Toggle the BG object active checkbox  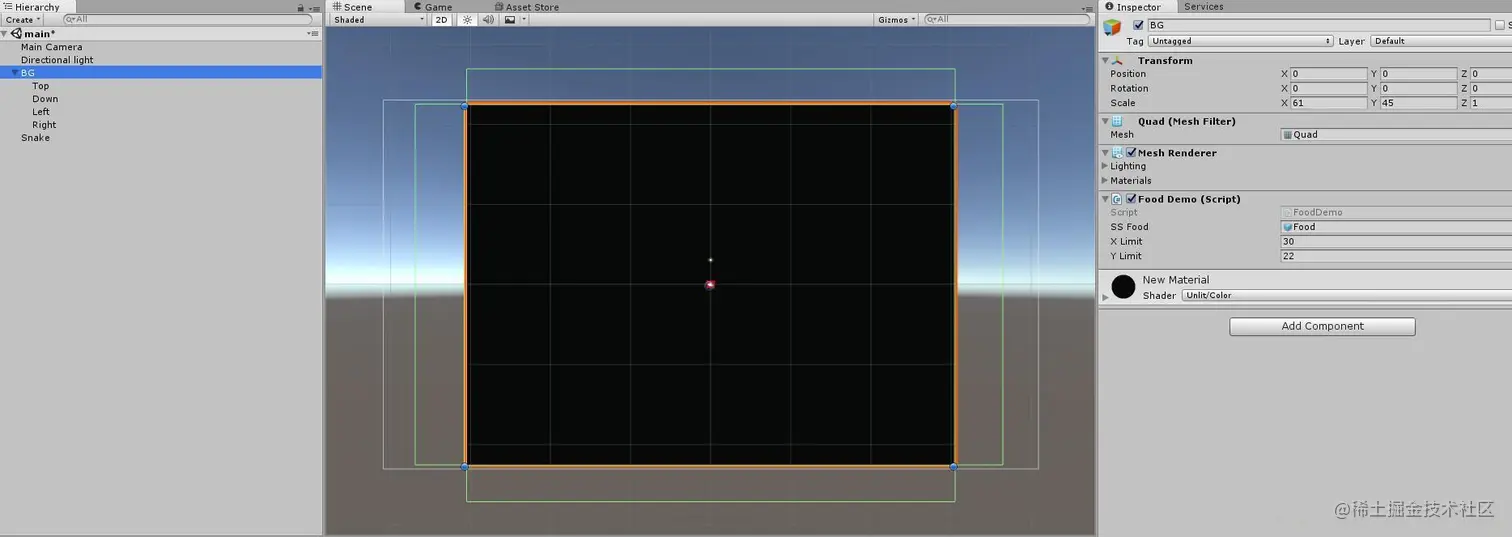[x=1138, y=25]
